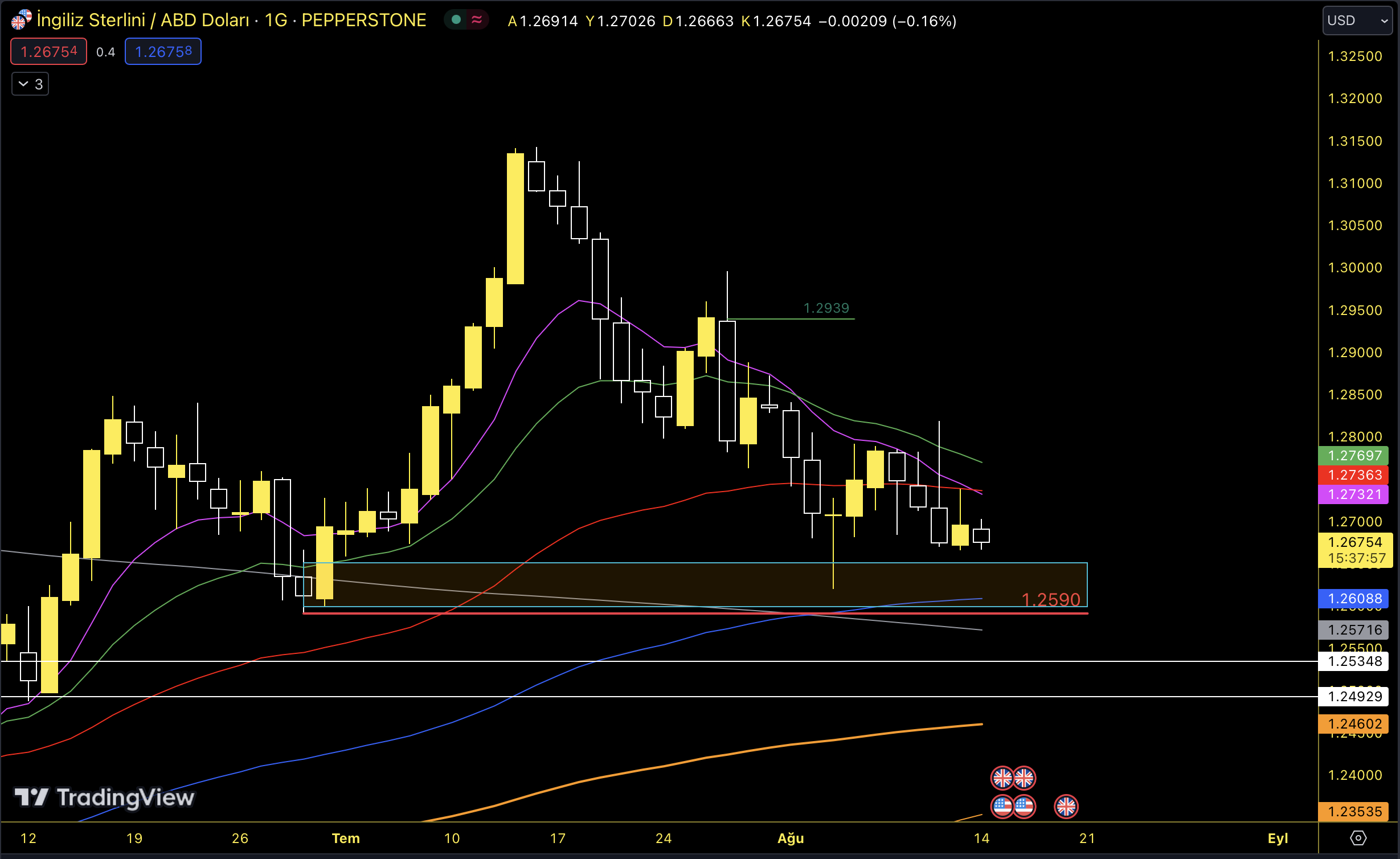This screenshot has width=1400, height=859.
Task: Open chart settings gear icon at bottom right
Action: (1358, 838)
